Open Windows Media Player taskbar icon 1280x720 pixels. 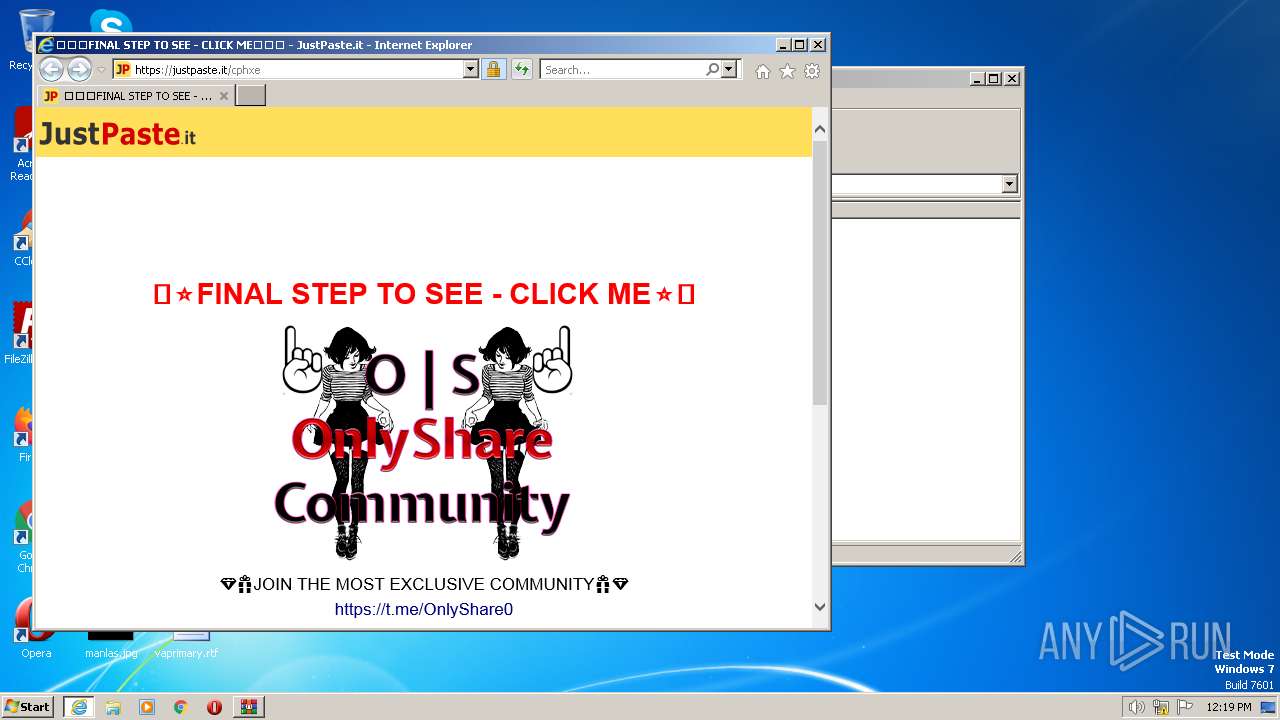147,707
